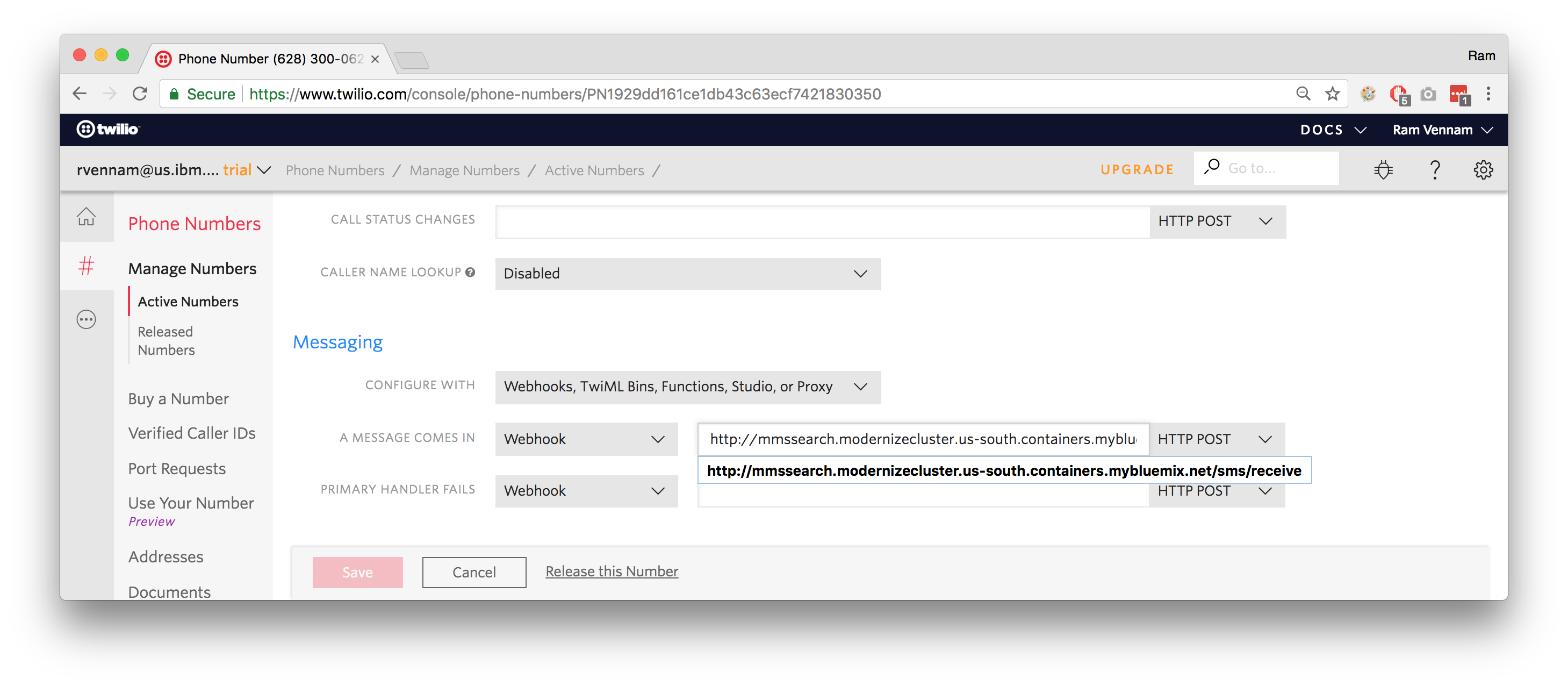Select Buy a Number in sidebar

[178, 398]
